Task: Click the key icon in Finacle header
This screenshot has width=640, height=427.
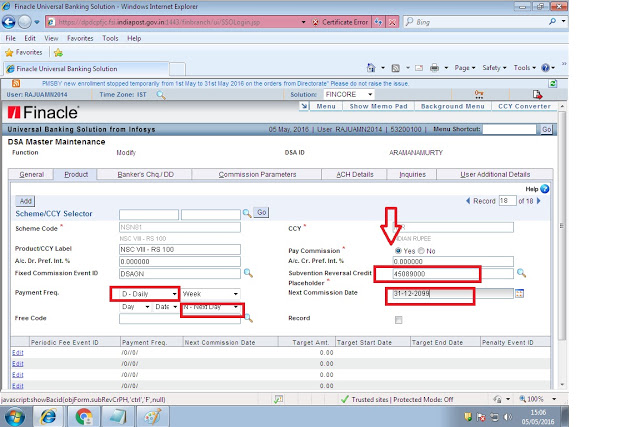Action: pyautogui.click(x=479, y=95)
